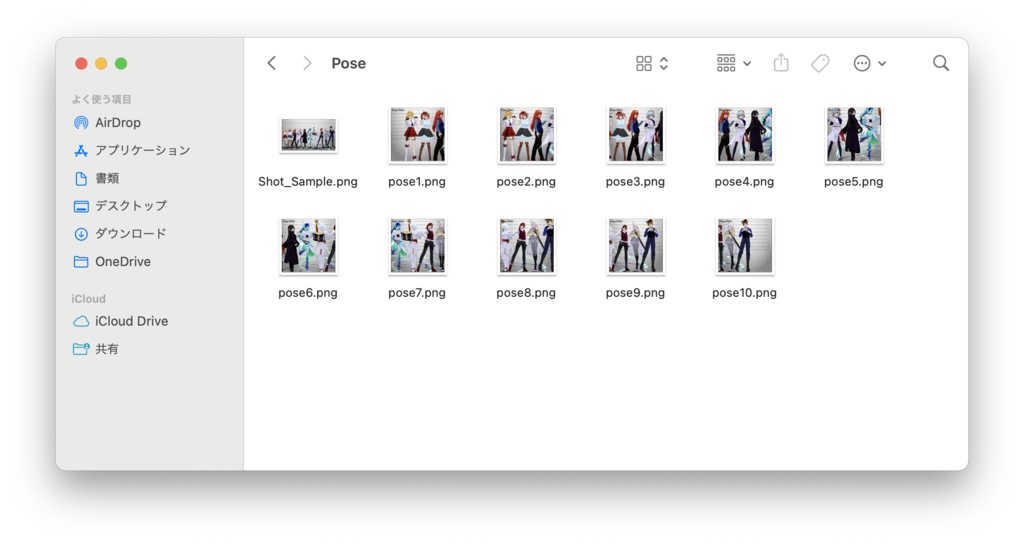The image size is (1024, 544).
Task: Click the OneDrive folder icon
Action: coord(81,261)
